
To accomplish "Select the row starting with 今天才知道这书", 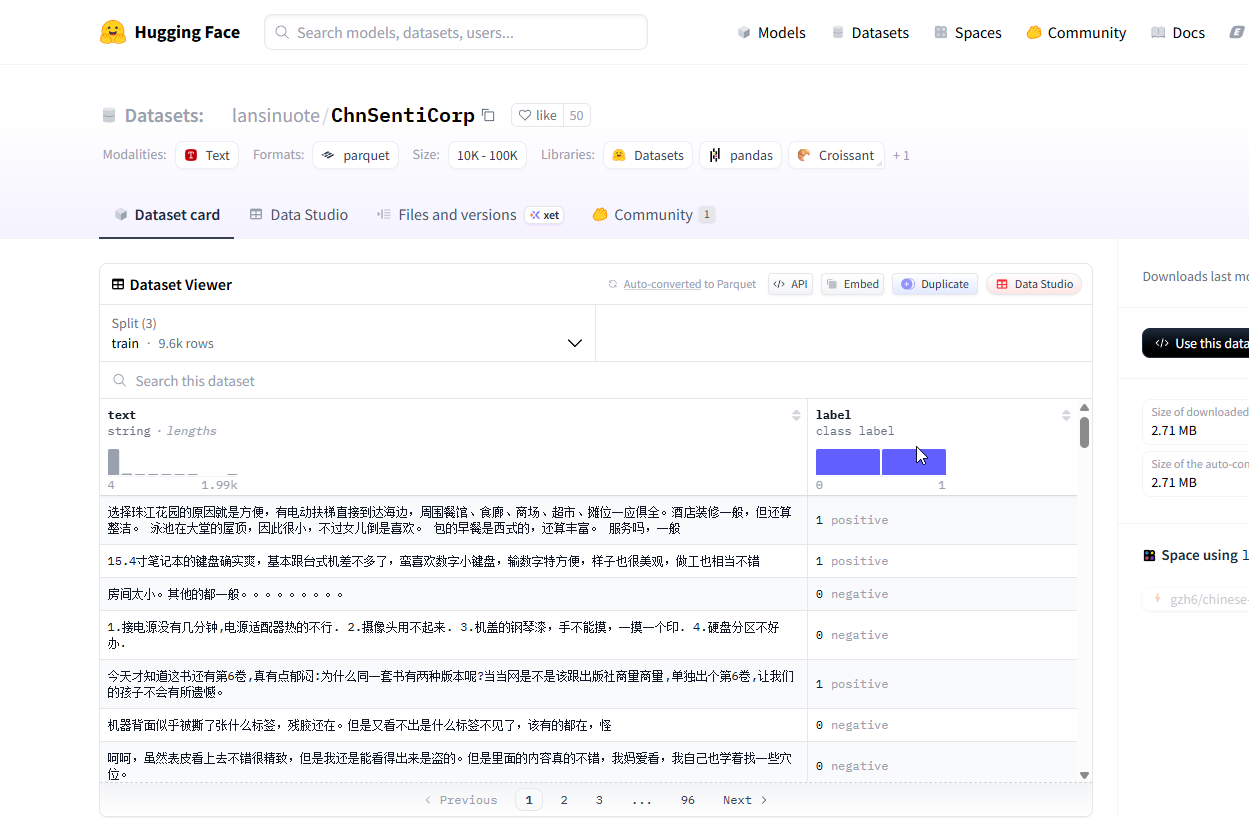I will pyautogui.click(x=589, y=684).
